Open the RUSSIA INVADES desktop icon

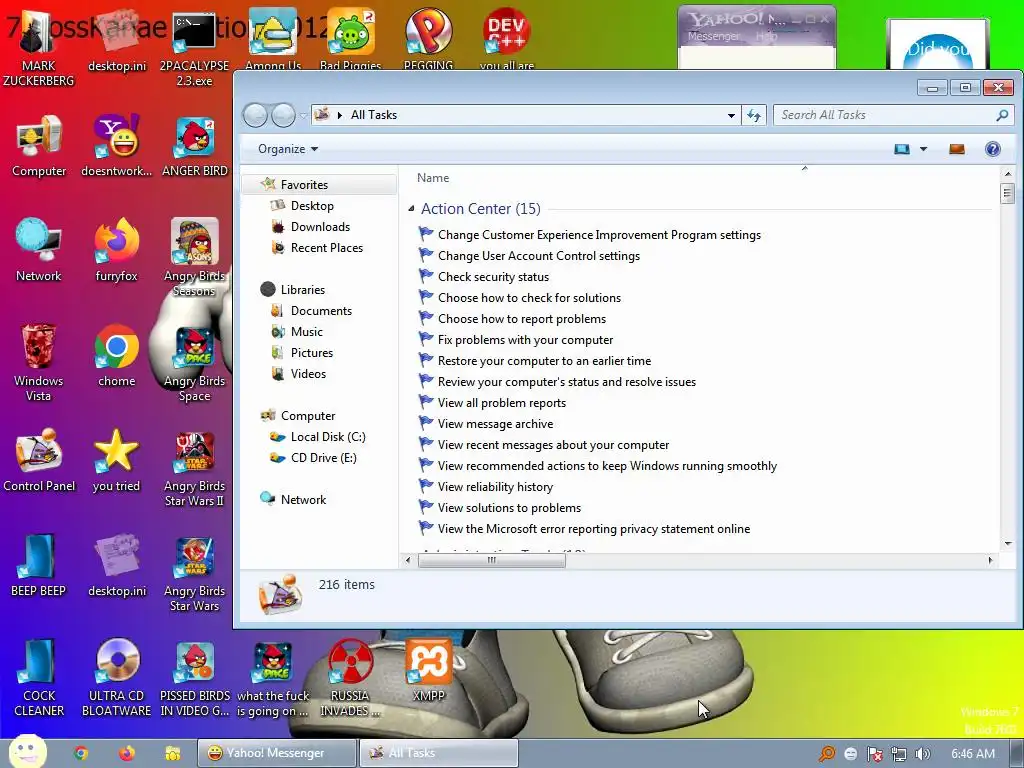(350, 678)
